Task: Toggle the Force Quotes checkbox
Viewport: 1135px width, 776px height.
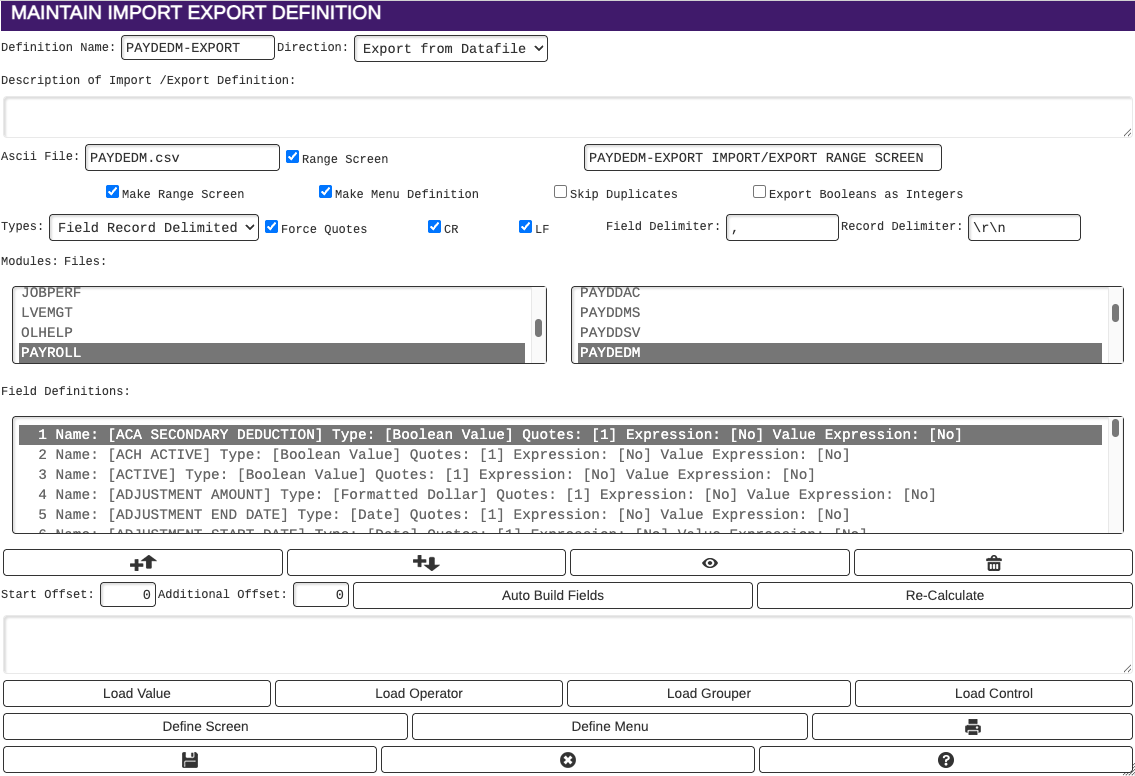Action: (271, 226)
